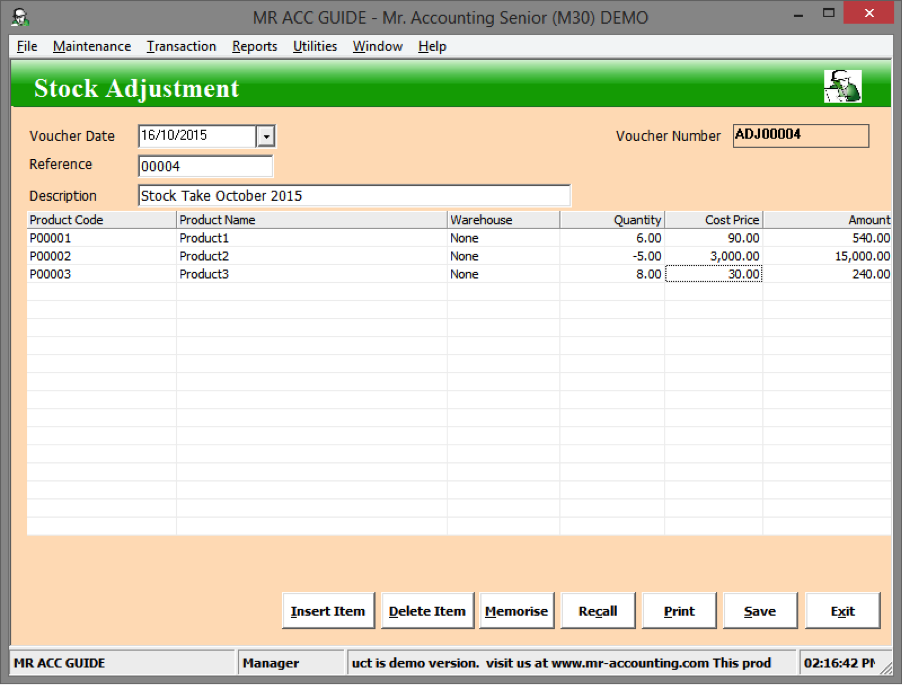Click the Product2 name cell
Image resolution: width=903 pixels, height=685 pixels.
[x=312, y=256]
